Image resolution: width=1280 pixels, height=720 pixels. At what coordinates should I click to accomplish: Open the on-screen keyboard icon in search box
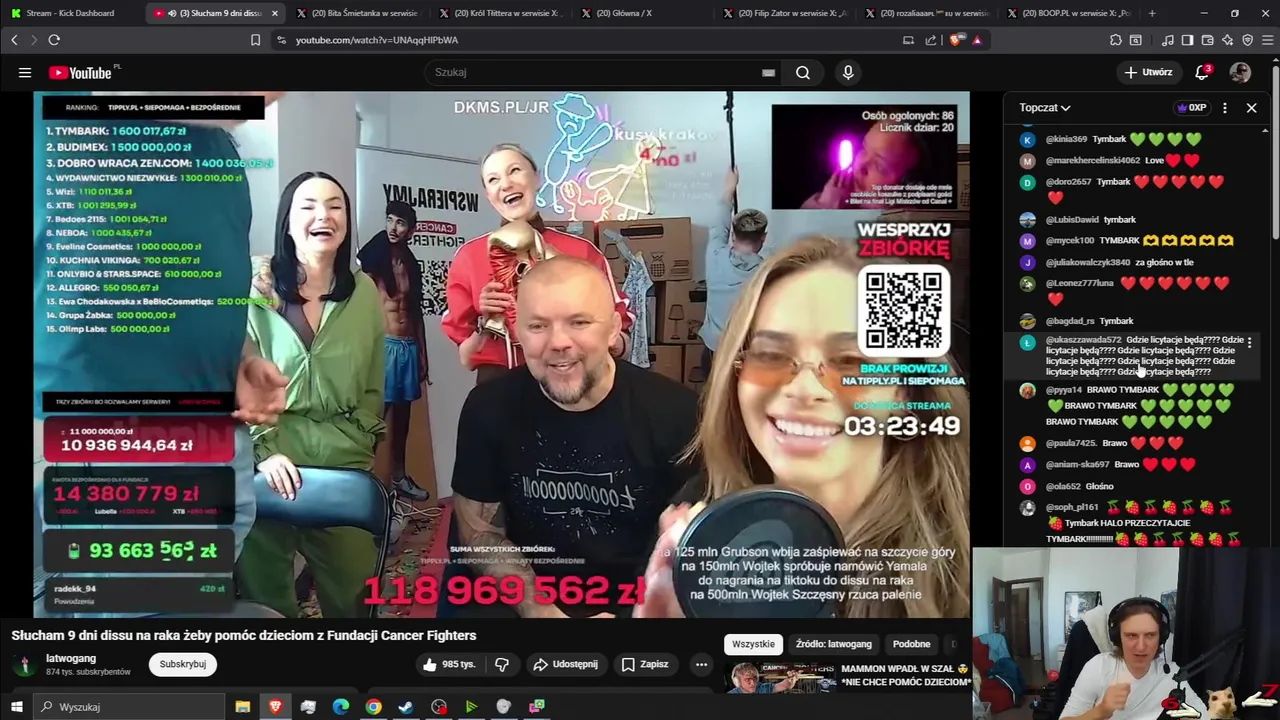(x=768, y=72)
